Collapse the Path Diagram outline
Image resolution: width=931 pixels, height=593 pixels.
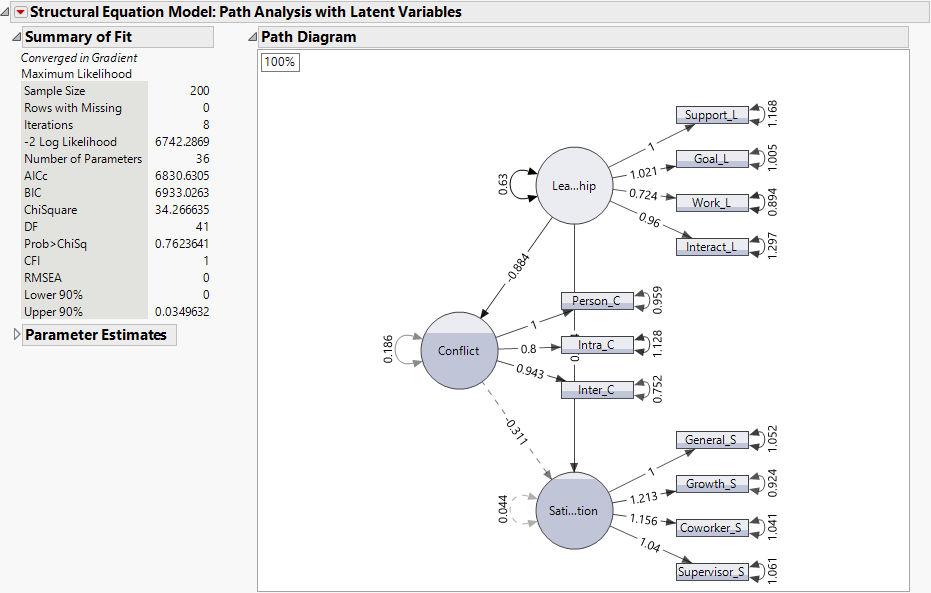250,36
